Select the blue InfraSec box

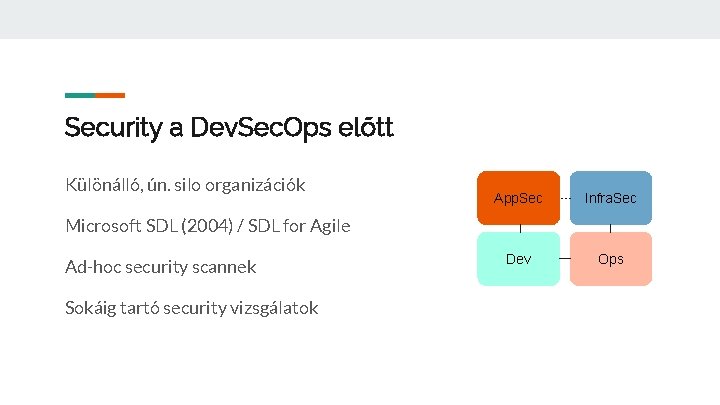pyautogui.click(x=610, y=198)
